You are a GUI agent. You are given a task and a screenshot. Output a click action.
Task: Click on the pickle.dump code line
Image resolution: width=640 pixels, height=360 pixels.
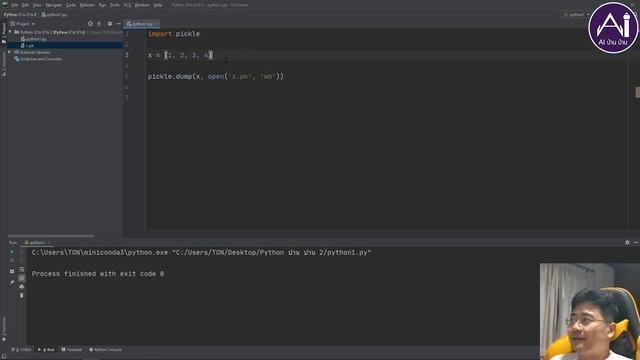216,76
